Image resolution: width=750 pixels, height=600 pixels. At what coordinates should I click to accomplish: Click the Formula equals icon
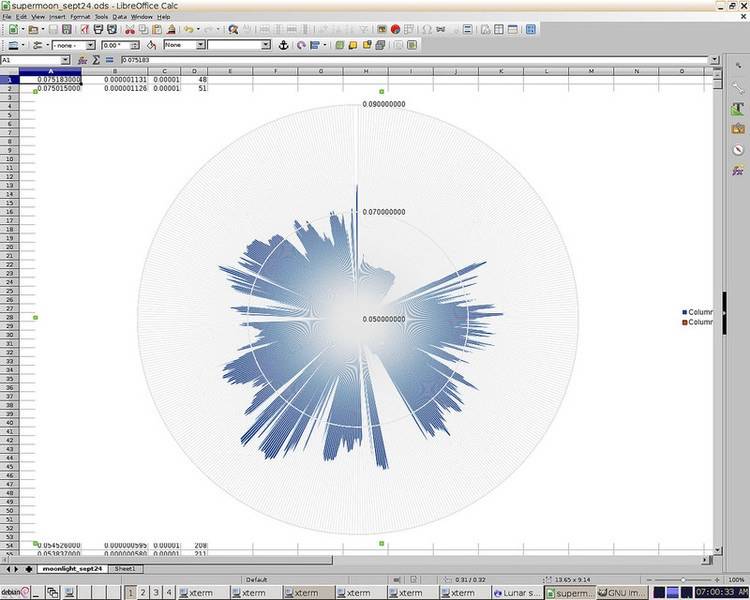110,60
